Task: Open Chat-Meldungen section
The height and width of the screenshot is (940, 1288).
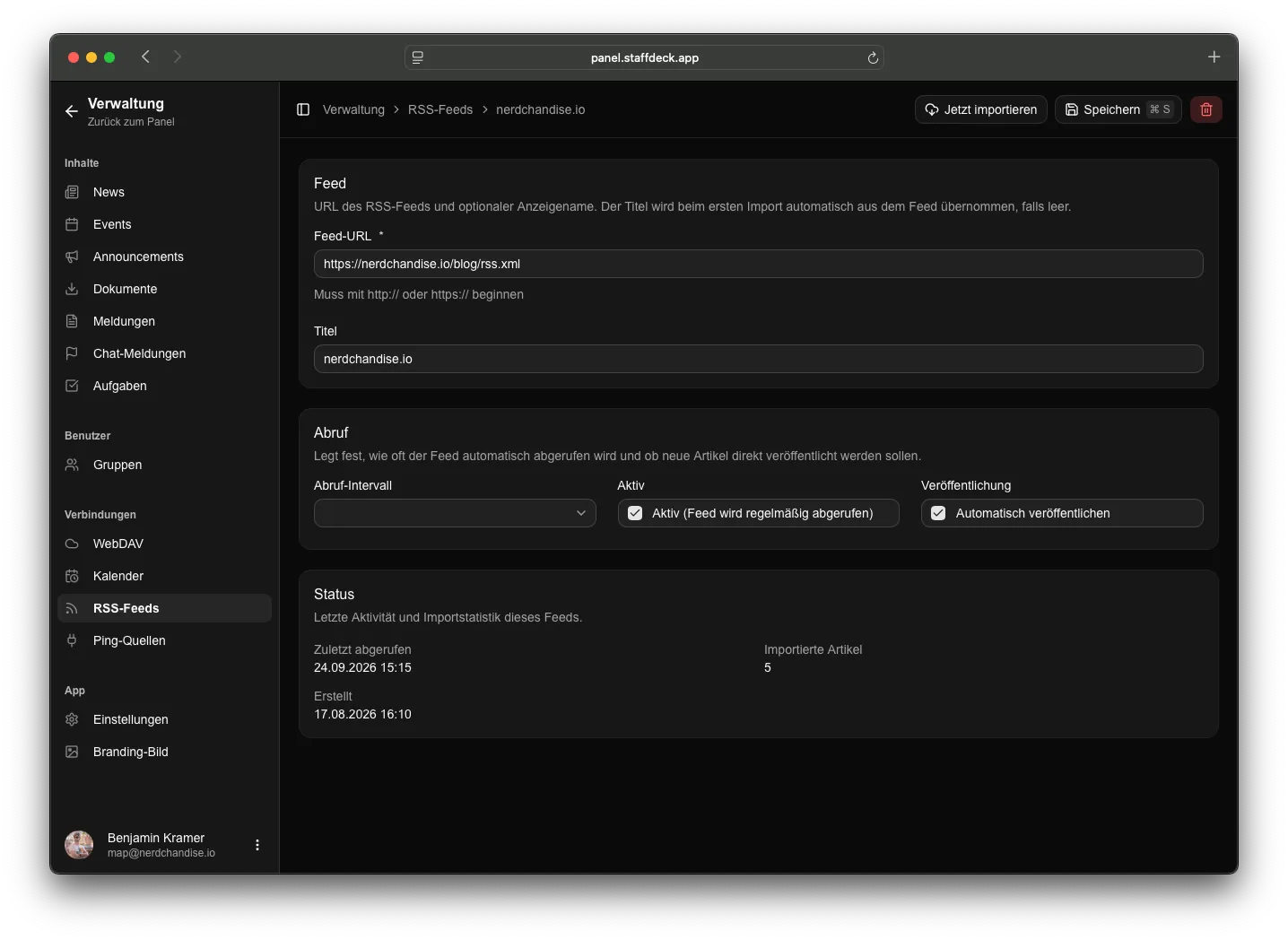Action: coord(164,353)
